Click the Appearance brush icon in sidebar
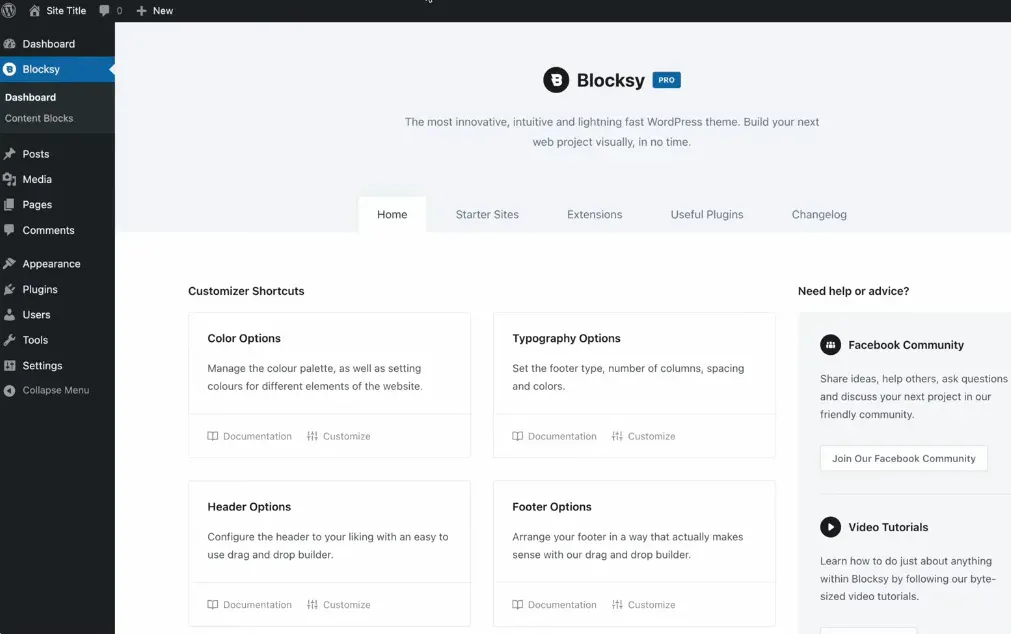Screen dimensions: 1011x634 coord(10,264)
